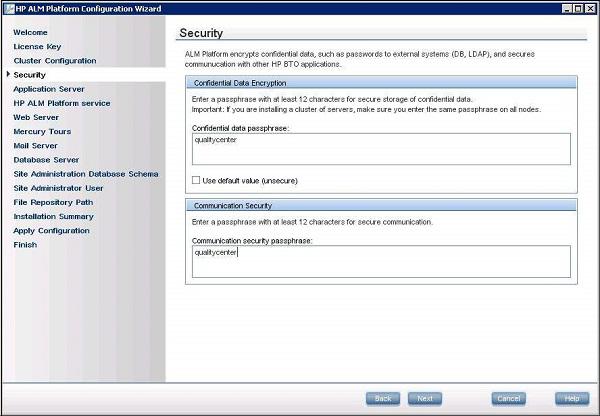Image resolution: width=600 pixels, height=416 pixels.
Task: Select the Welcome step in sidebar
Action: [30, 32]
